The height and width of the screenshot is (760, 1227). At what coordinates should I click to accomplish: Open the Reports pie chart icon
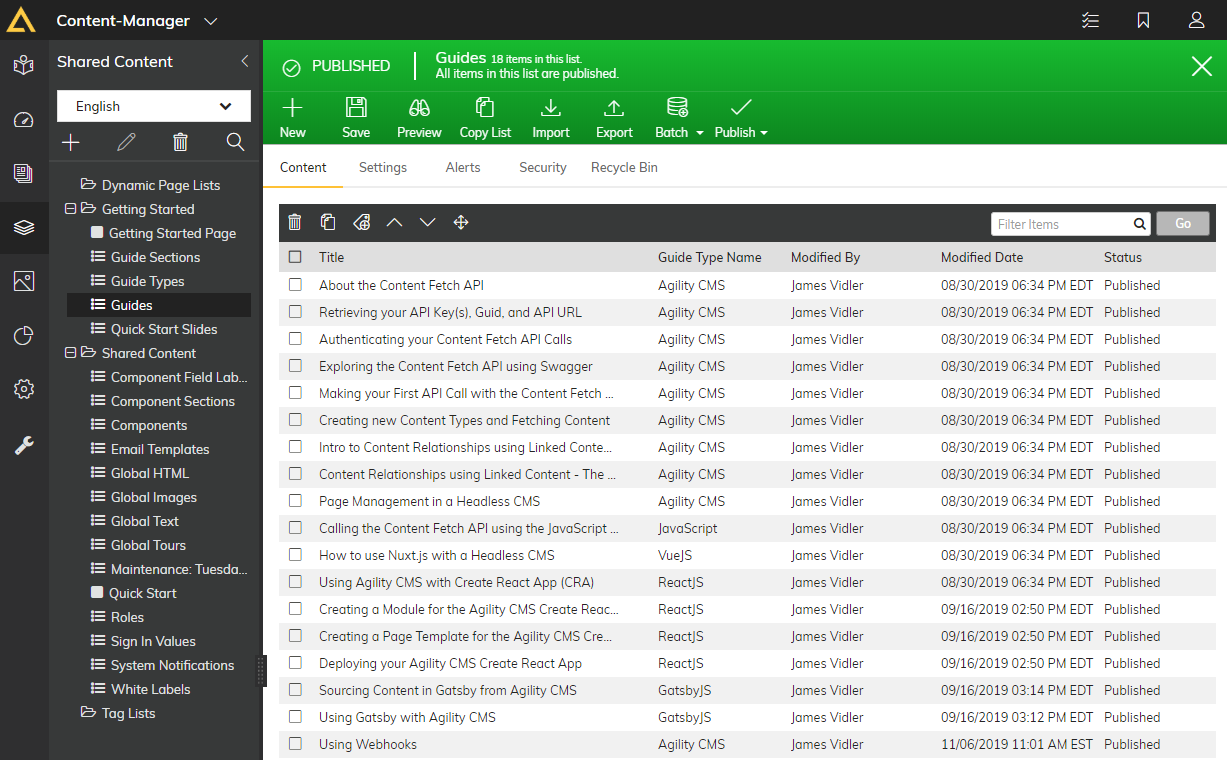pos(24,336)
